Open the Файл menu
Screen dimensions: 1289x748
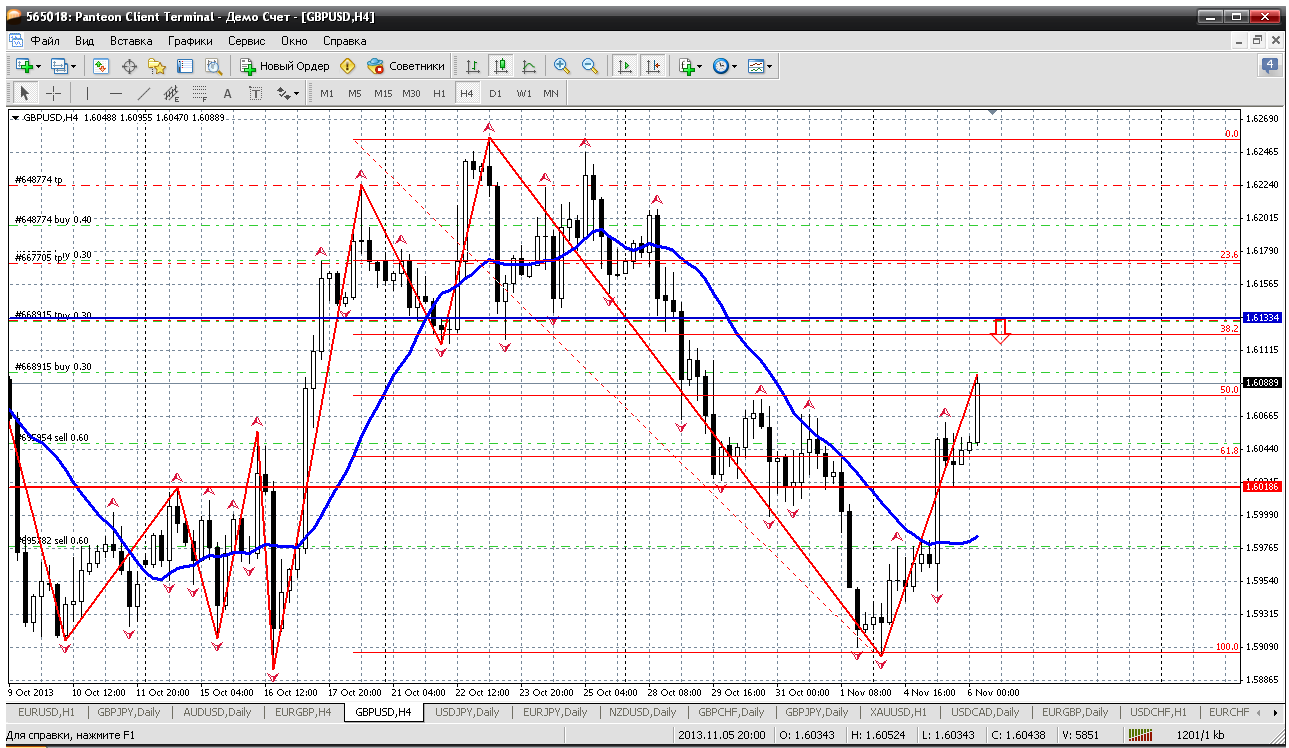(x=45, y=41)
